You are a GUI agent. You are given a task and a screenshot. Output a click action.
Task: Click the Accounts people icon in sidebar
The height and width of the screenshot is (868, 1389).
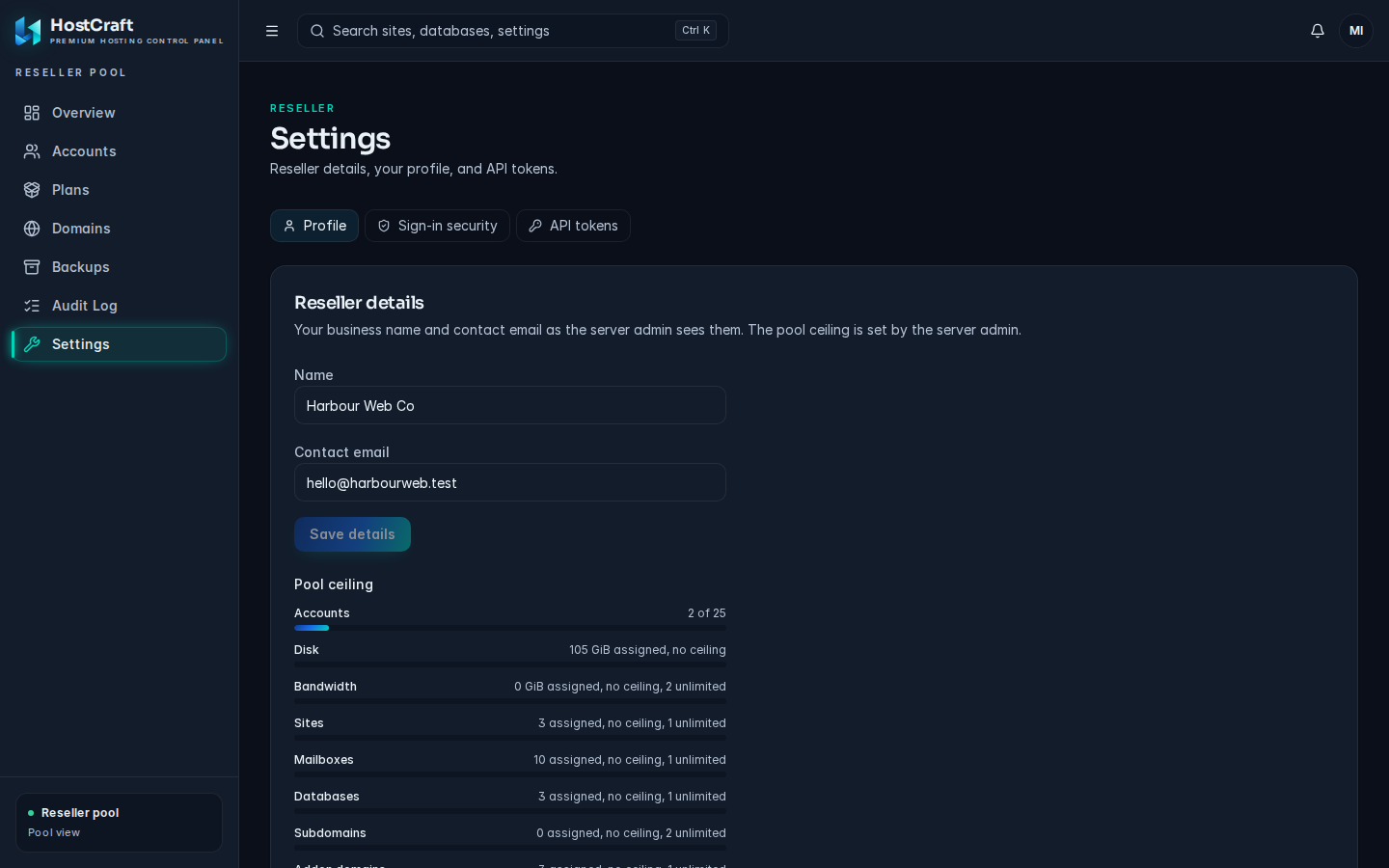(x=32, y=151)
